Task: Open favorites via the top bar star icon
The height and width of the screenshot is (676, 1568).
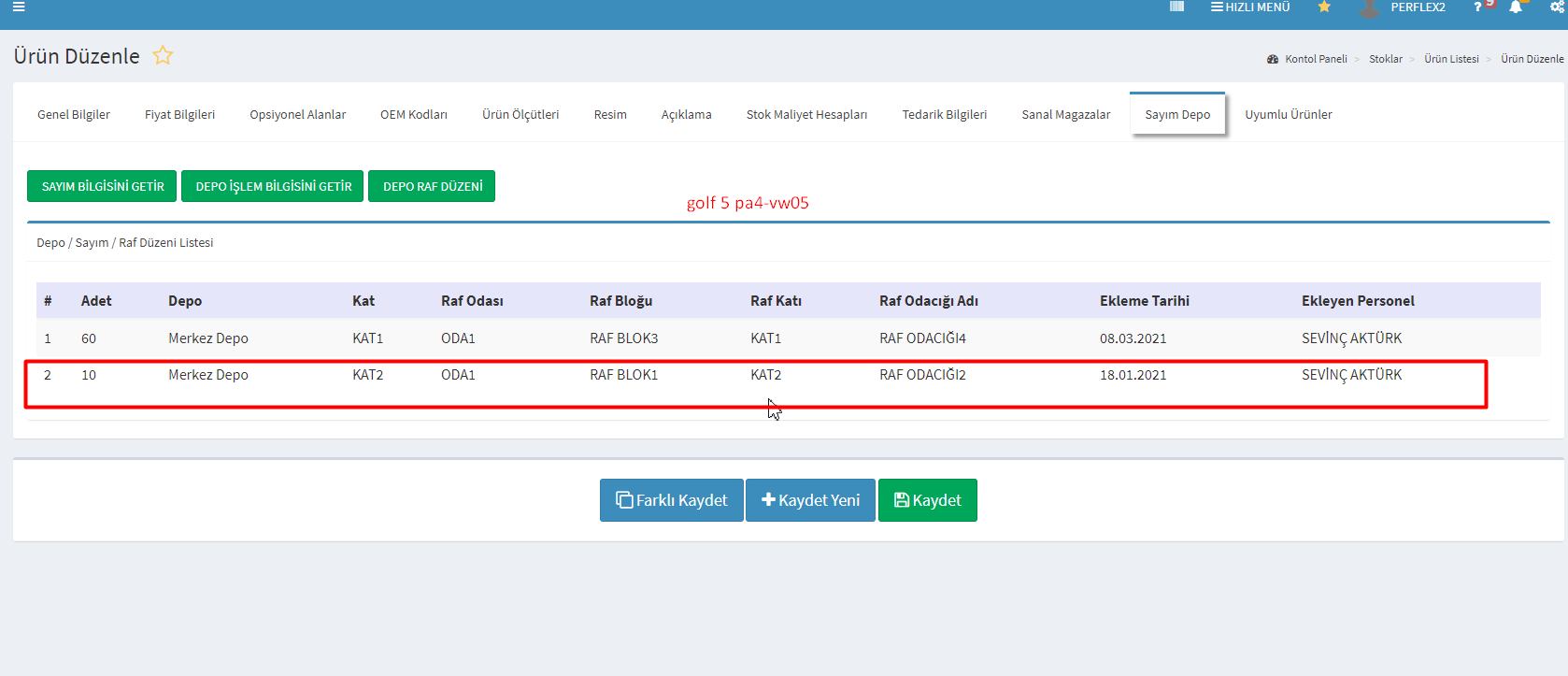Action: [x=1323, y=7]
